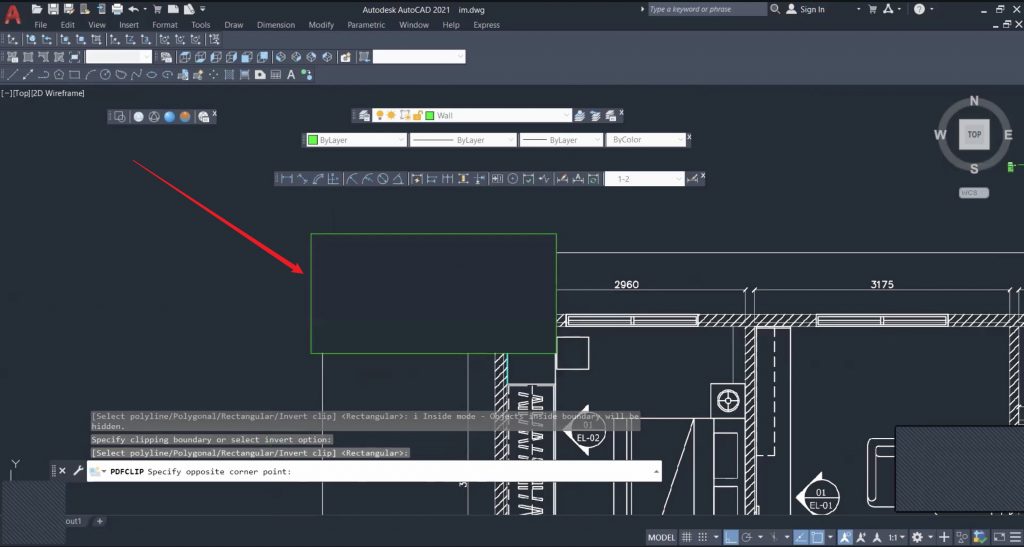Viewport: 1024px width, 547px height.
Task: Open the AutoCAD application menu logo
Action: (x=12, y=14)
